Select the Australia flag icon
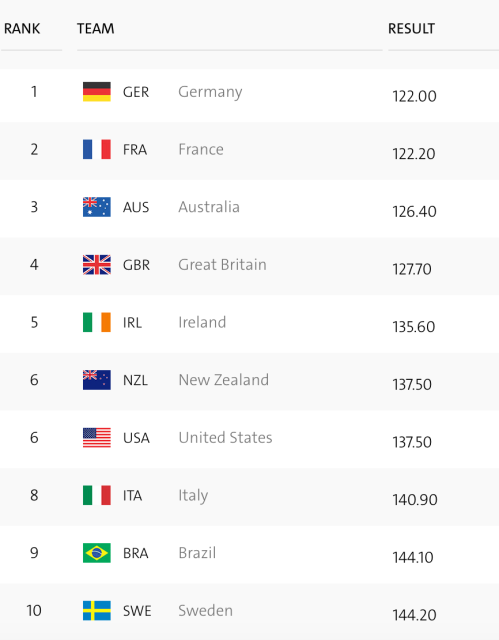499x640 pixels. coord(97,207)
